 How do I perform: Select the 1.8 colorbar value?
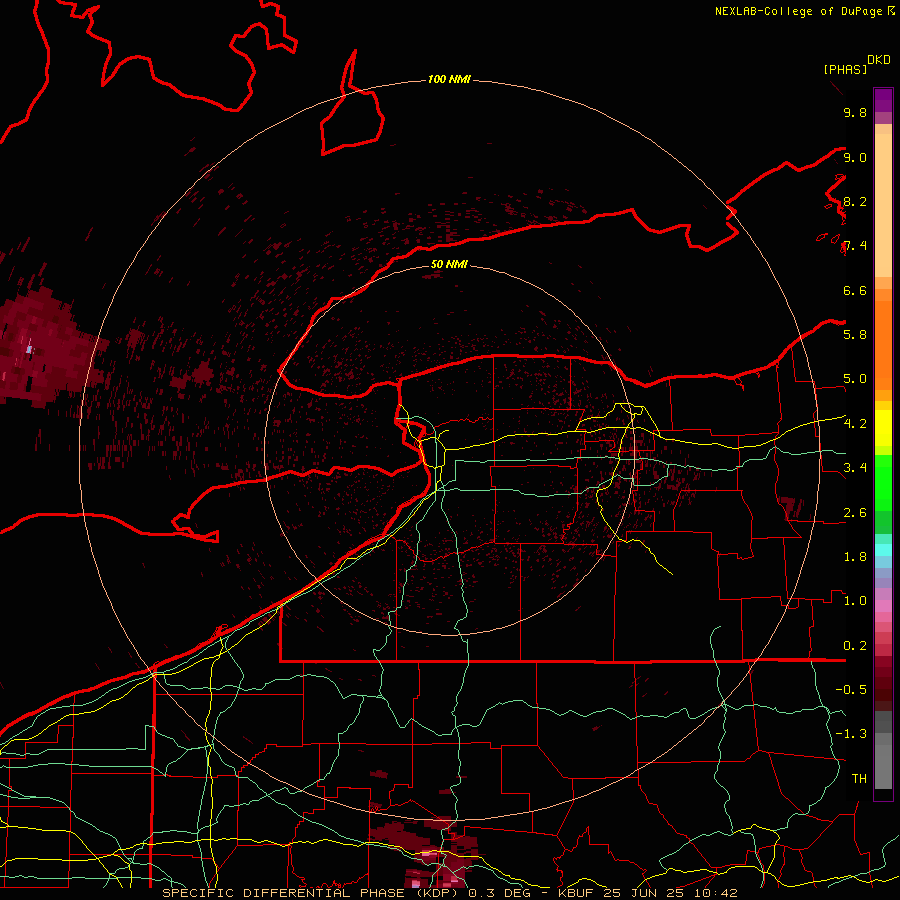tap(855, 556)
